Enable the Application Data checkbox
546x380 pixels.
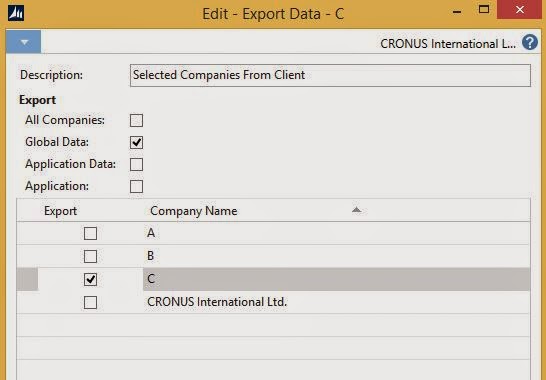pos(136,164)
